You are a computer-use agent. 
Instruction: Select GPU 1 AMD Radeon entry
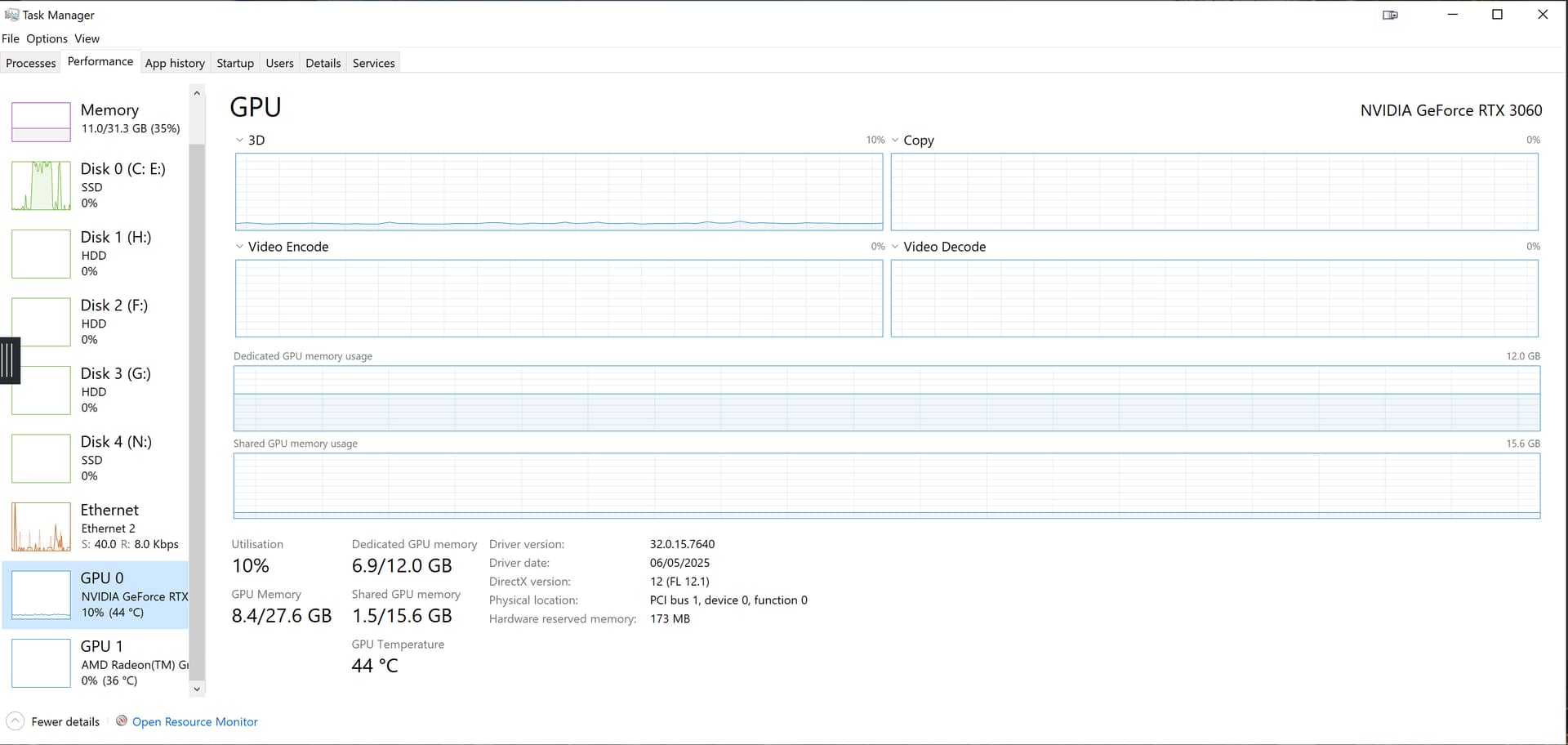[96, 662]
